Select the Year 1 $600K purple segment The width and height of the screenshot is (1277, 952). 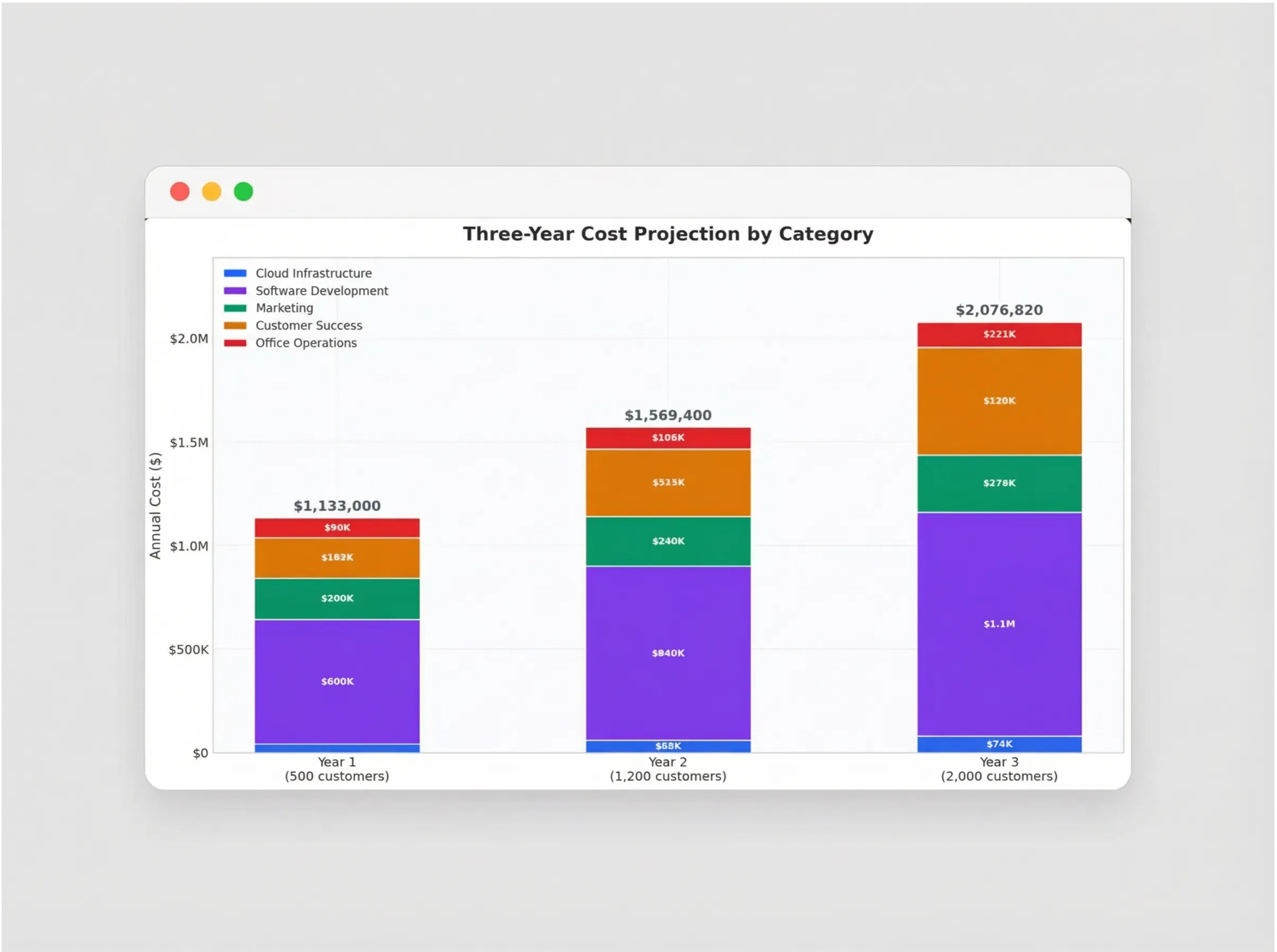coord(337,681)
